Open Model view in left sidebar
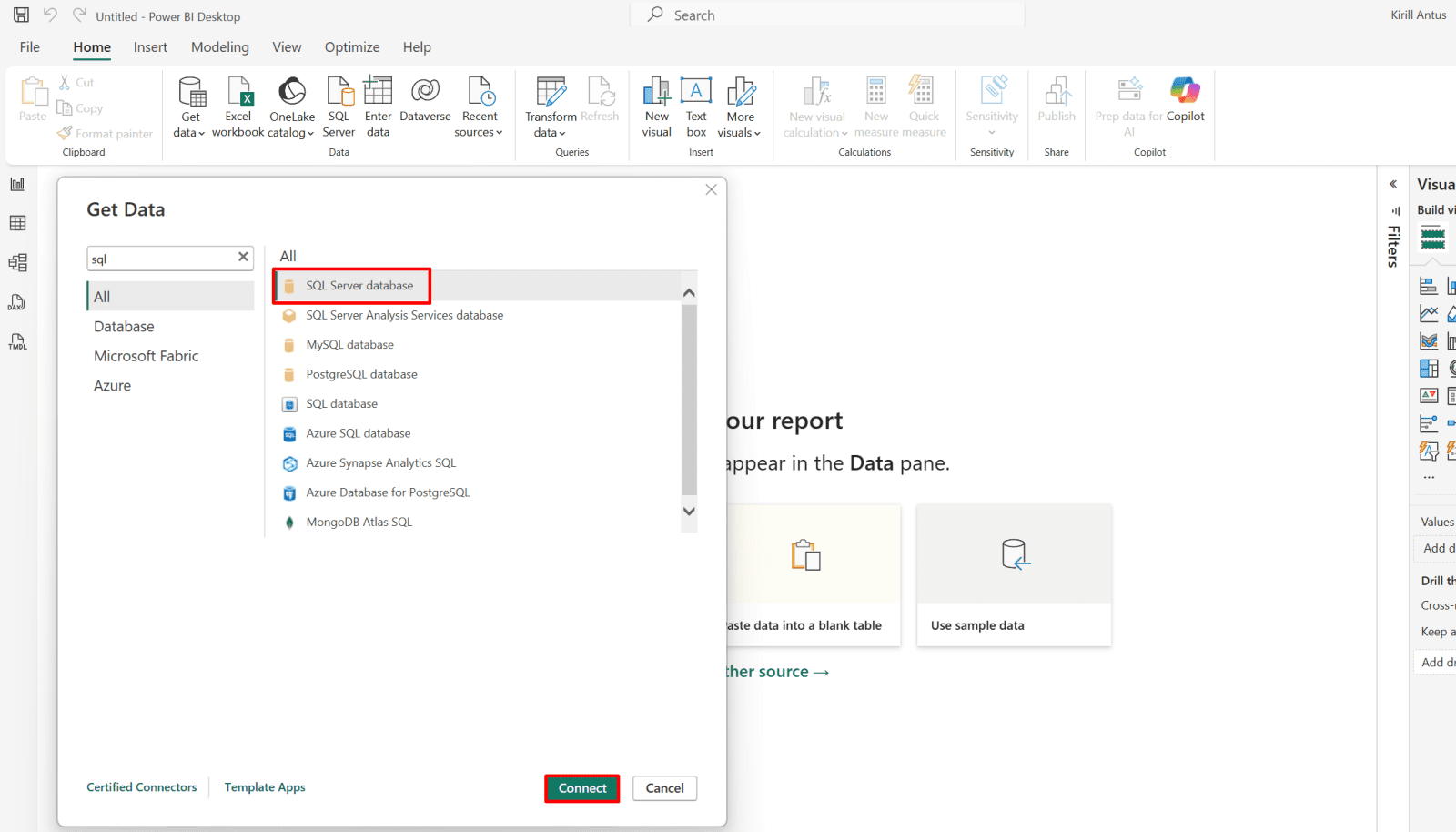This screenshot has width=1456, height=832. 17,263
